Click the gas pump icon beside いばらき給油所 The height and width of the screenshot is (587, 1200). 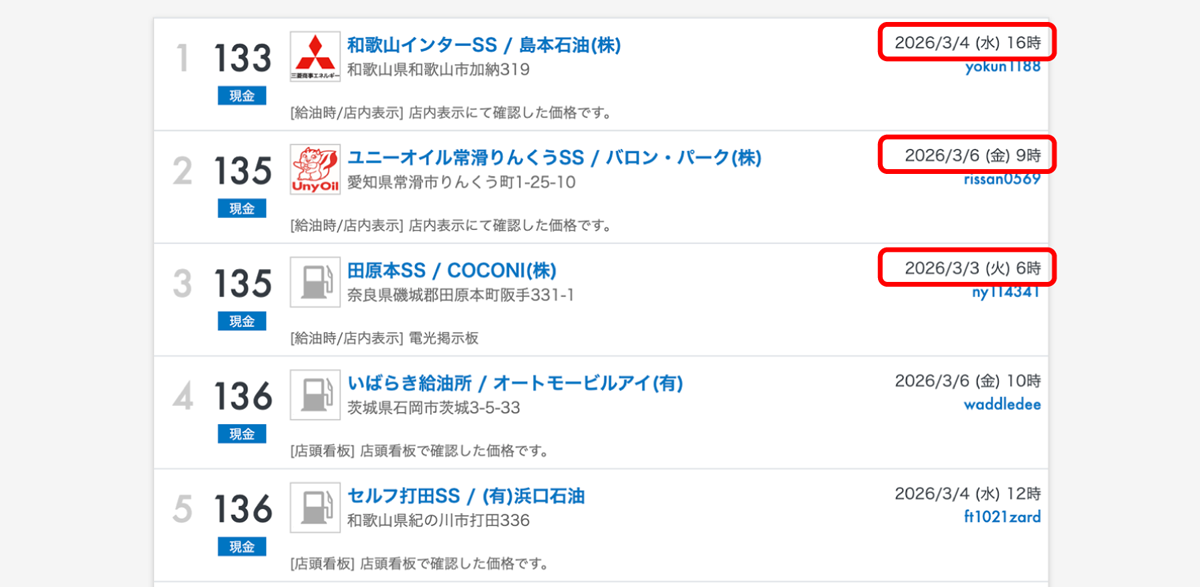[315, 395]
